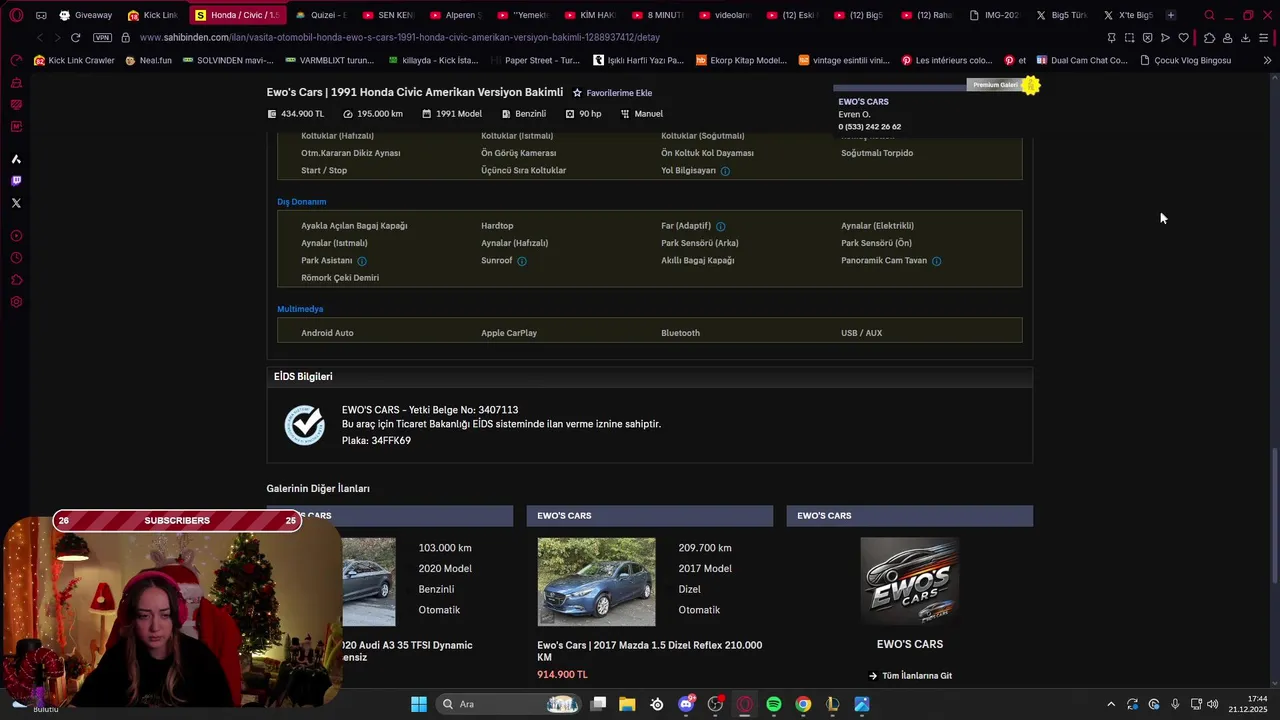1280x720 pixels.
Task: Expand the bookmarks bar overflow chevron
Action: 1267,60
